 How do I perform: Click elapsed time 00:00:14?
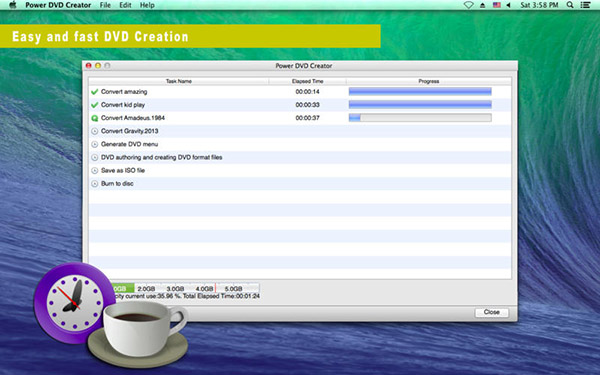click(307, 92)
